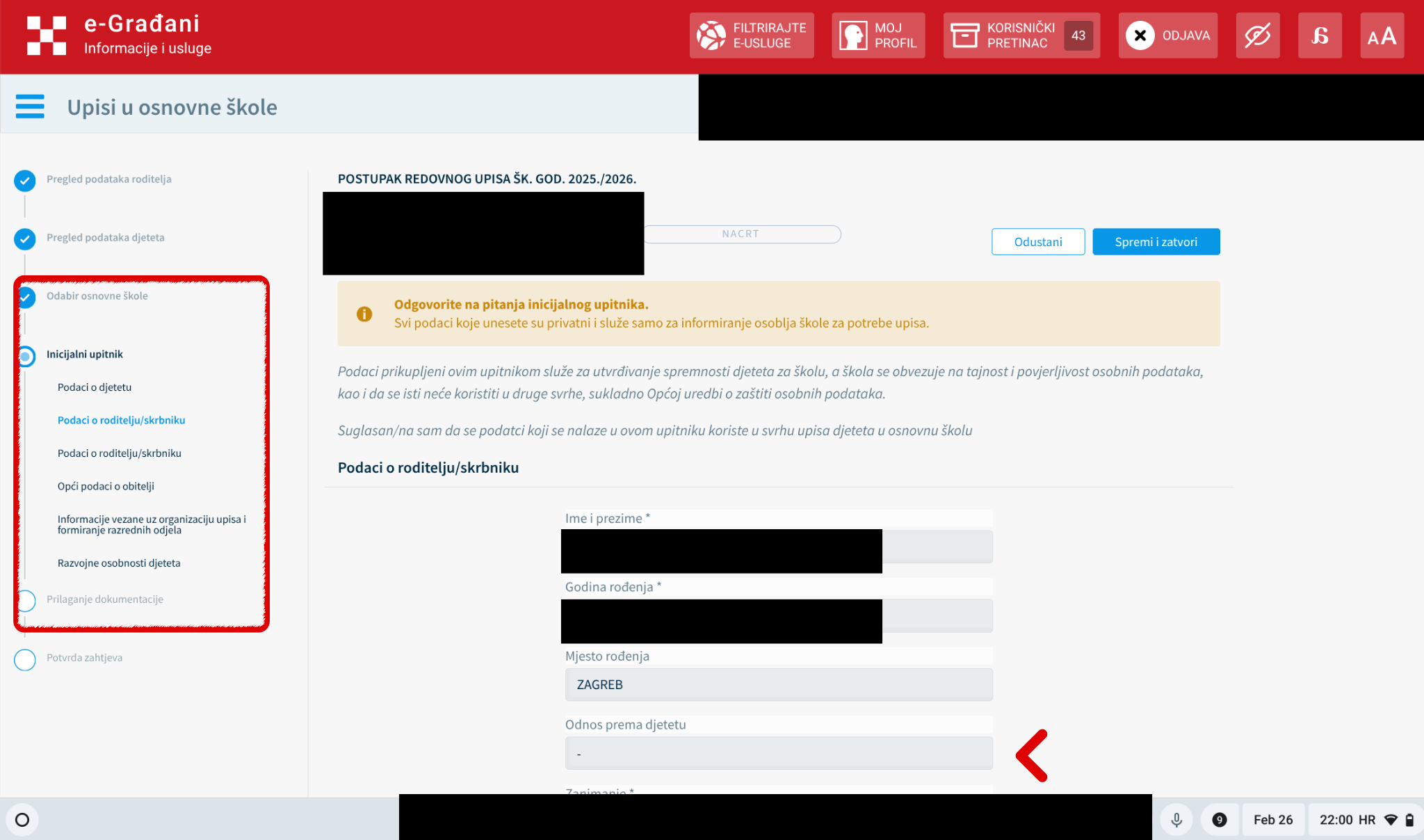Screen dimensions: 1424x840
Task: Select the Potvrda zahtjeva step circle
Action: click(25, 659)
